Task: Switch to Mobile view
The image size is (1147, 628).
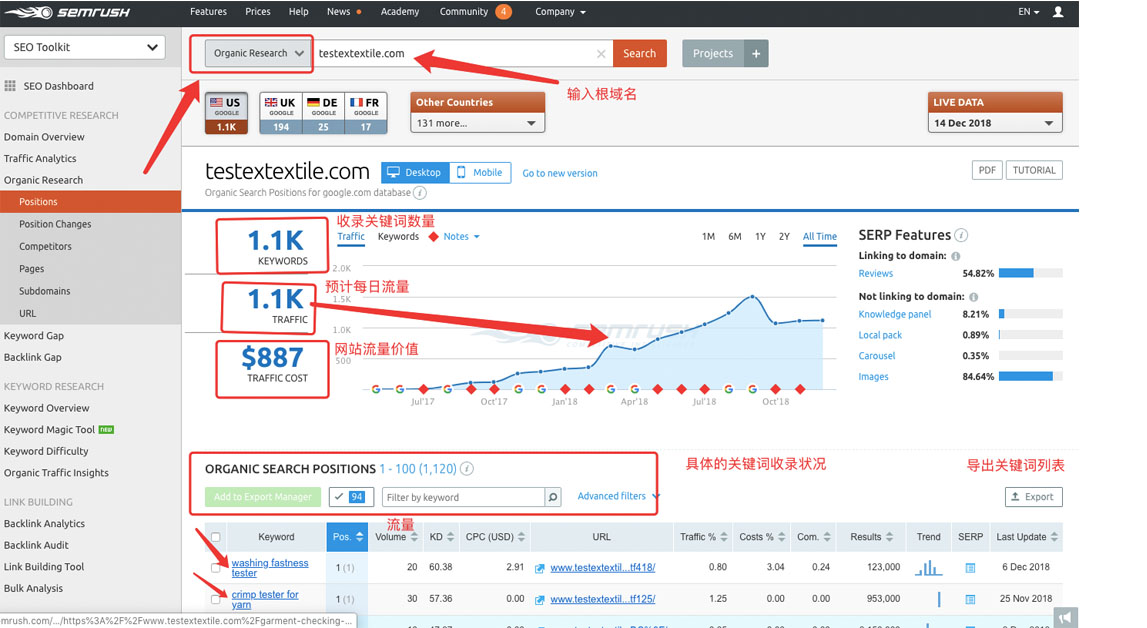Action: pos(480,173)
